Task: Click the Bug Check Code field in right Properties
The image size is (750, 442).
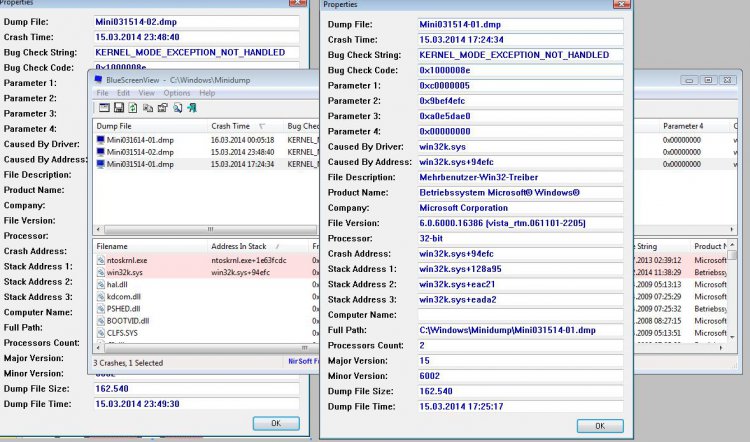Action: coord(520,70)
